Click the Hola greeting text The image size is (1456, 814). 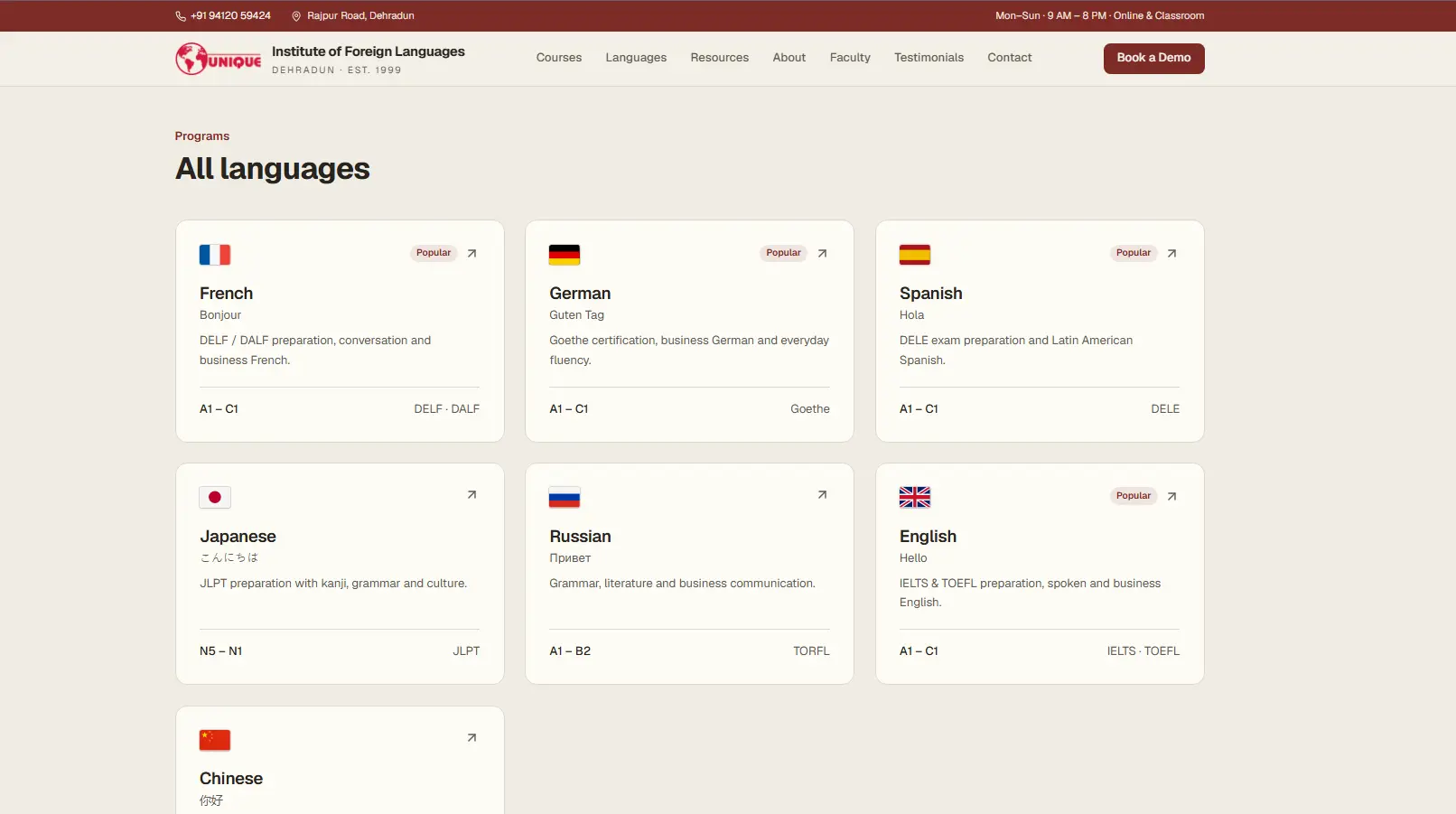[x=911, y=315]
